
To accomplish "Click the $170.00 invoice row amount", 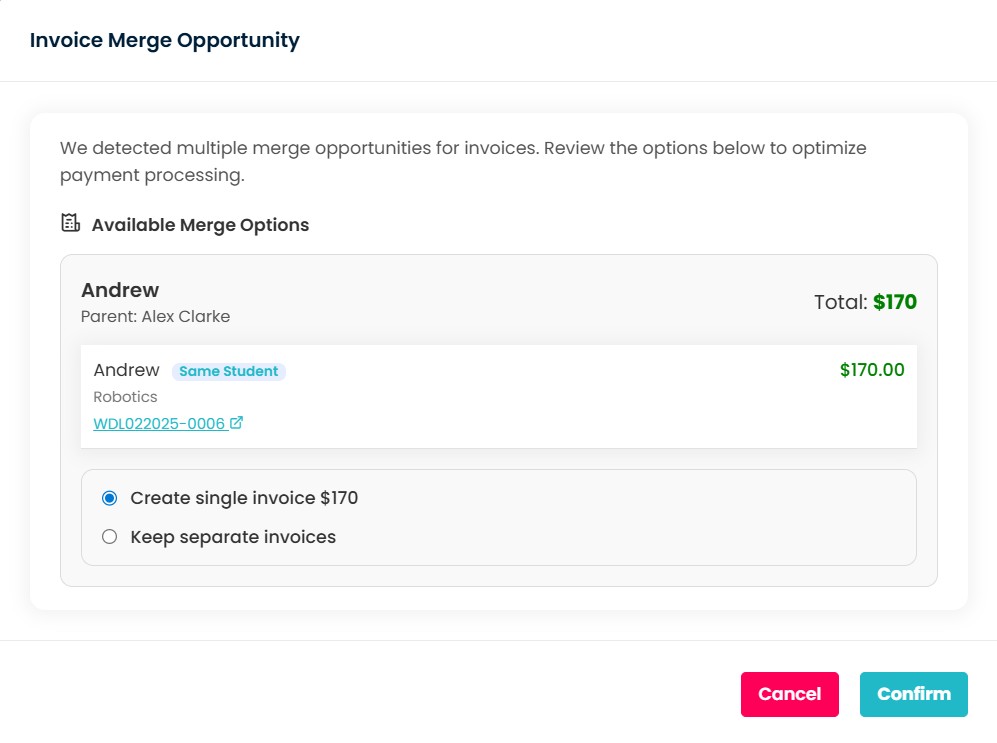I will (872, 370).
